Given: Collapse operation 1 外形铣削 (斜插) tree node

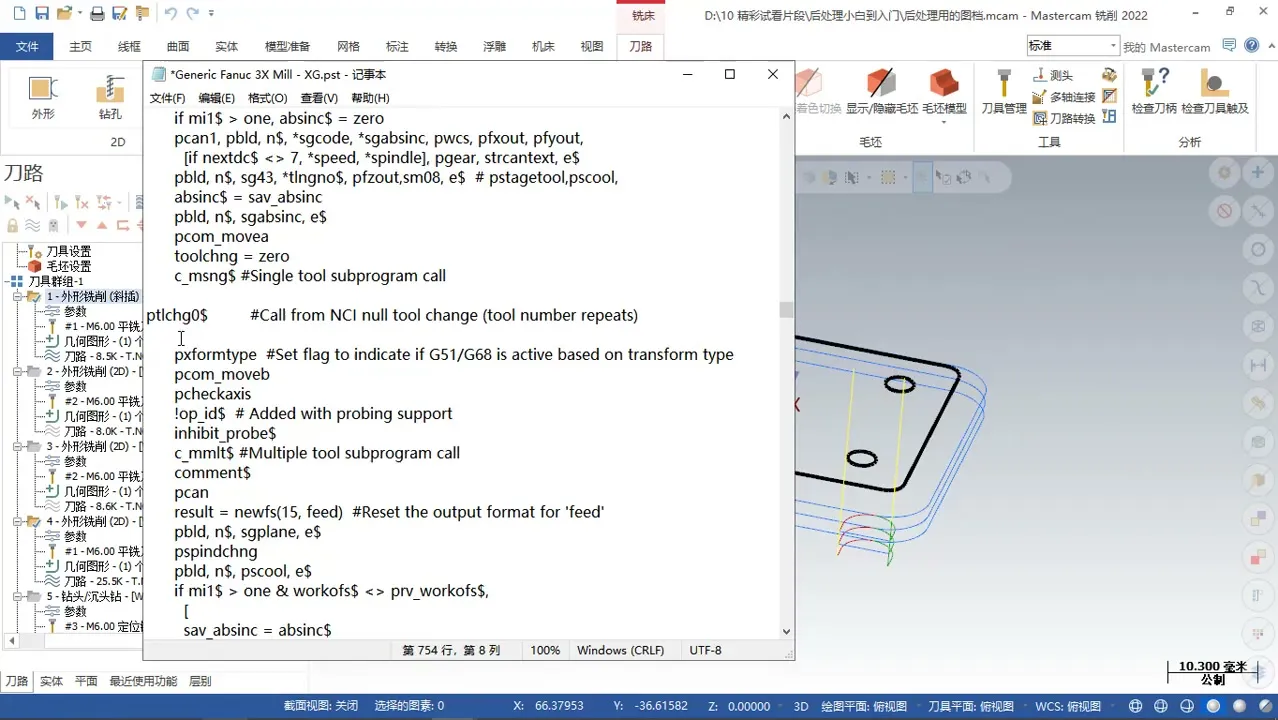Looking at the screenshot, I should [x=18, y=297].
